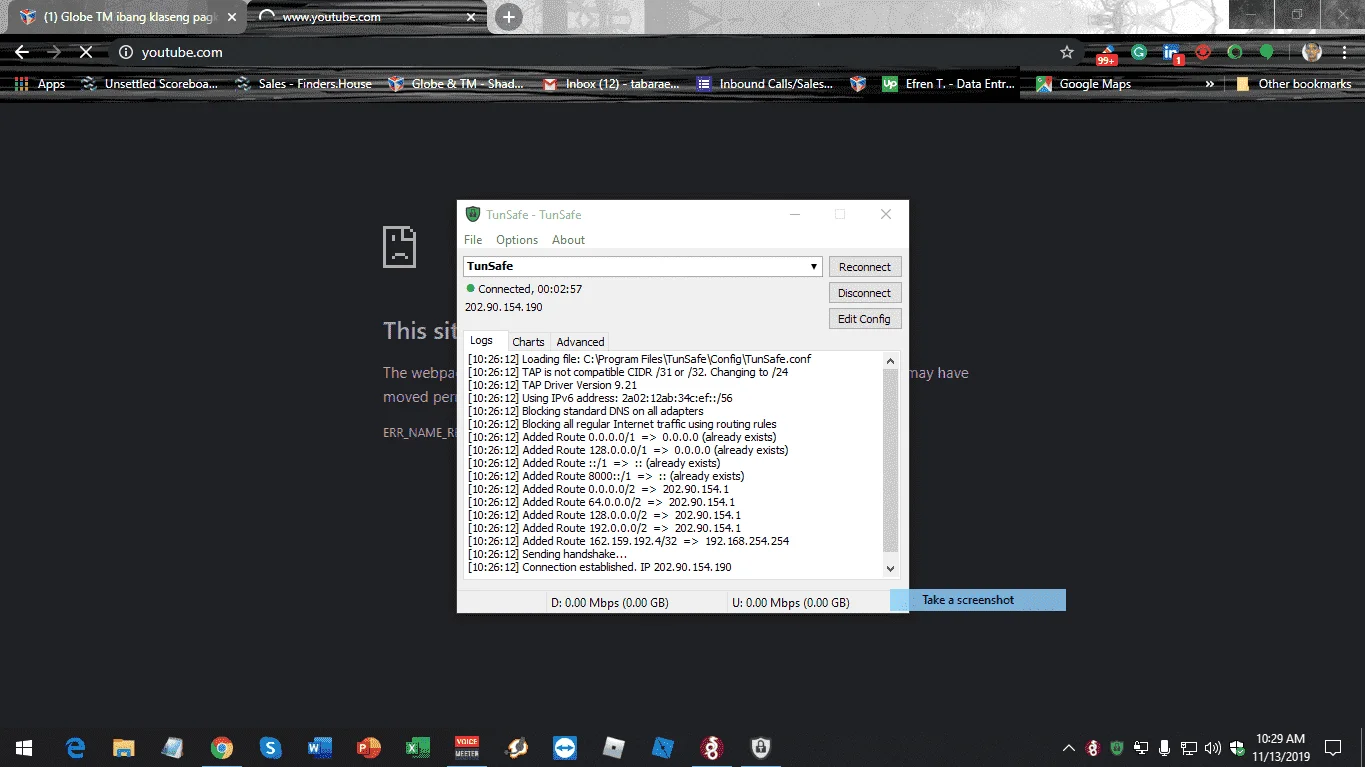Close the www.youtube.com tab
1365x767 pixels.
(x=472, y=17)
